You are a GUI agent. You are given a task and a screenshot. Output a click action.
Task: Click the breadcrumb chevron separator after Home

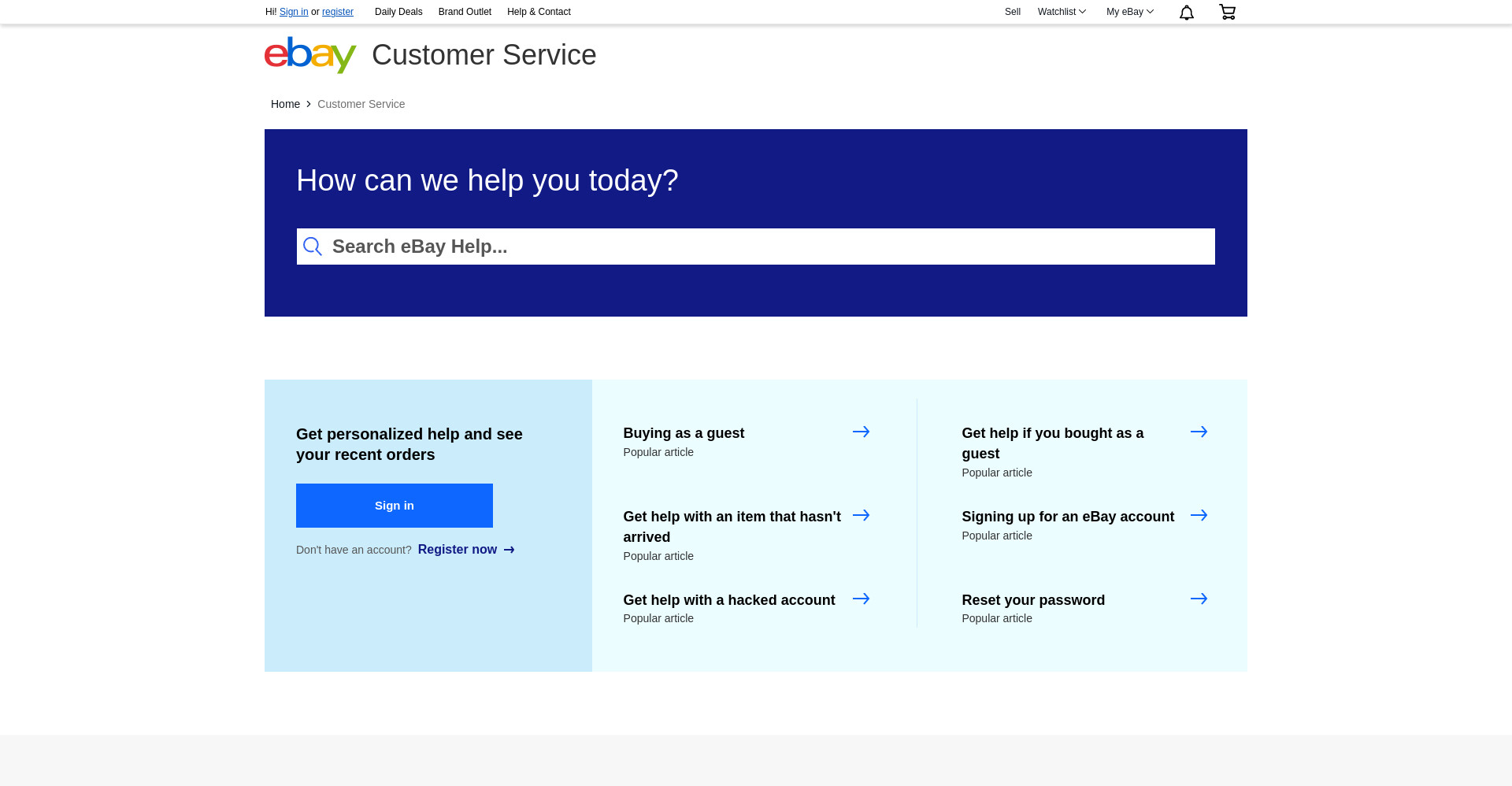tap(309, 104)
